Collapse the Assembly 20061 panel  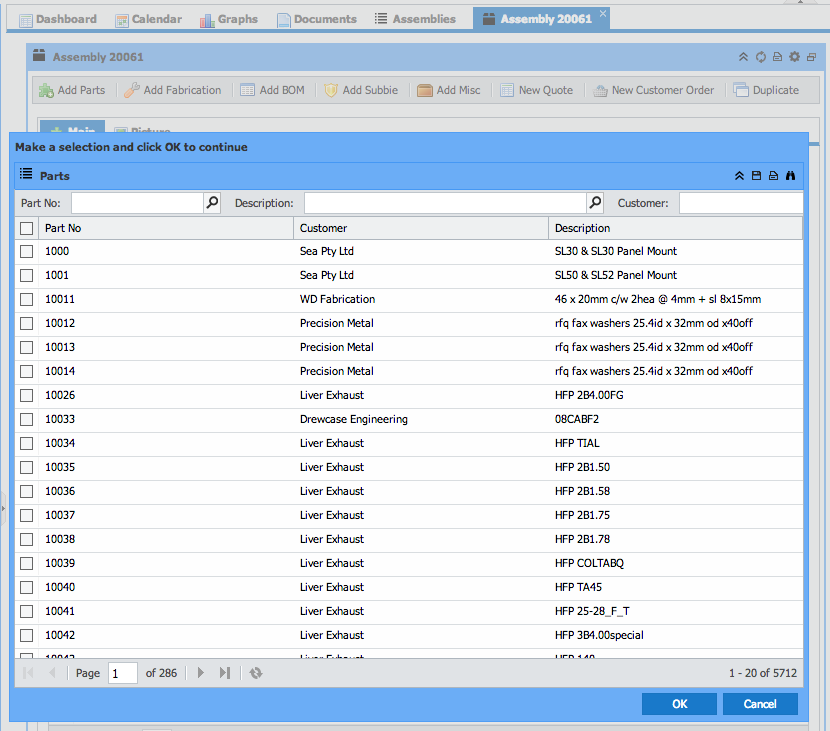[743, 57]
